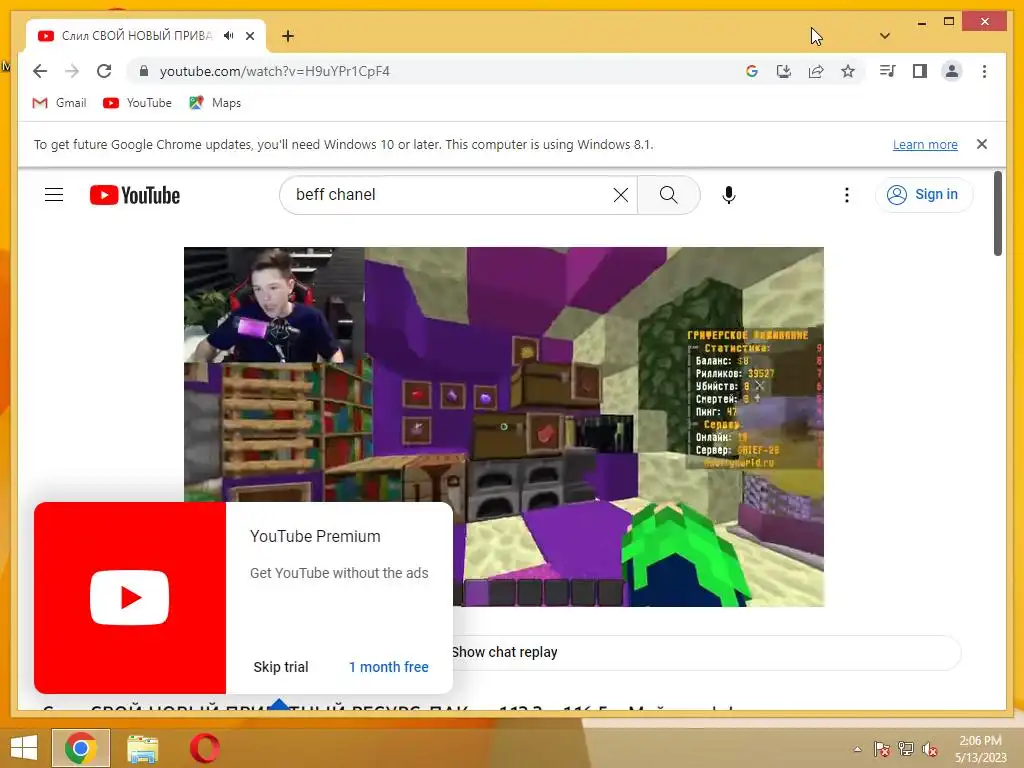Accept the 1 month free offer
The height and width of the screenshot is (768, 1024).
coord(389,667)
